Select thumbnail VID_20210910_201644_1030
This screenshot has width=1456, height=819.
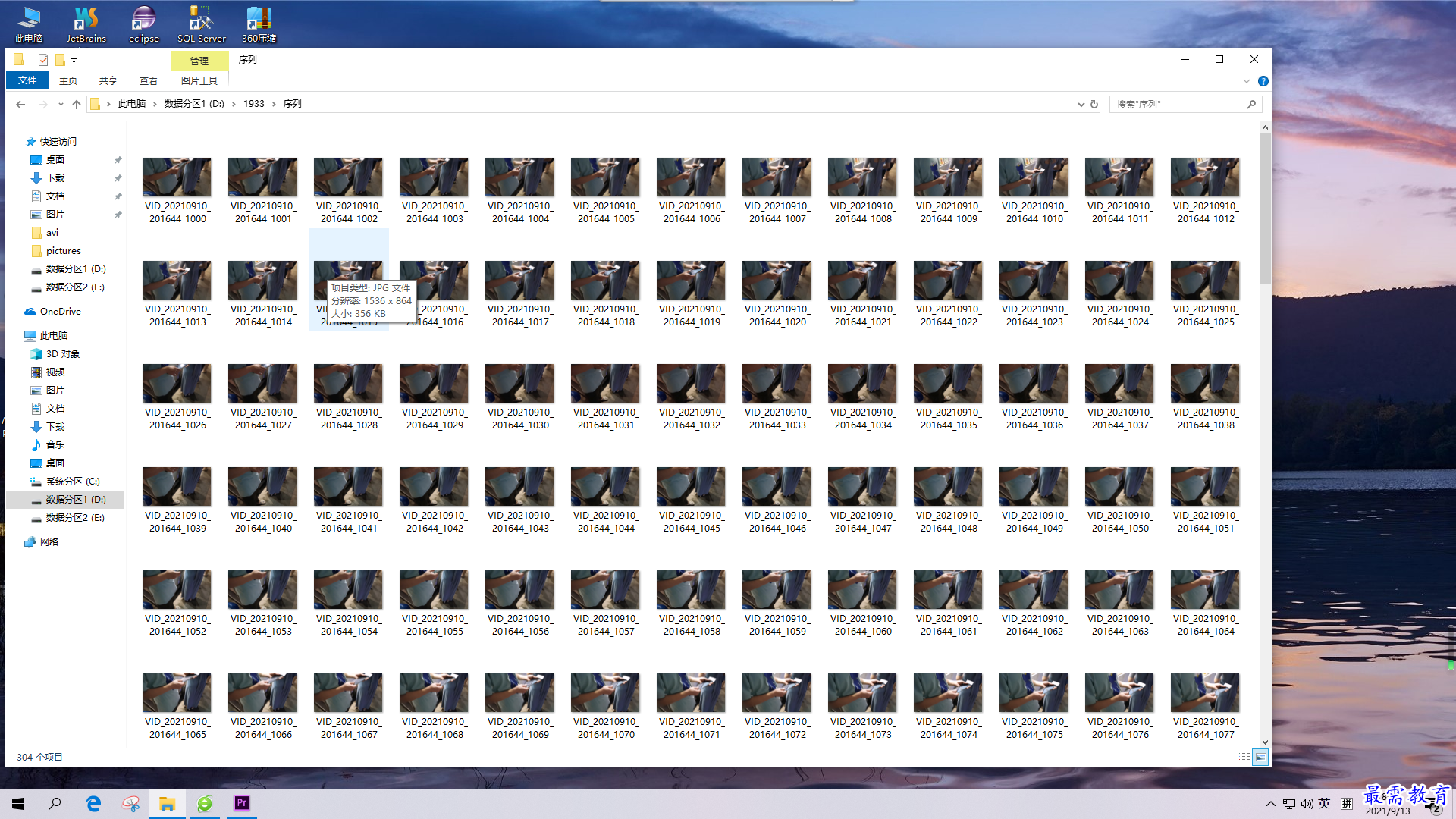pyautogui.click(x=520, y=396)
